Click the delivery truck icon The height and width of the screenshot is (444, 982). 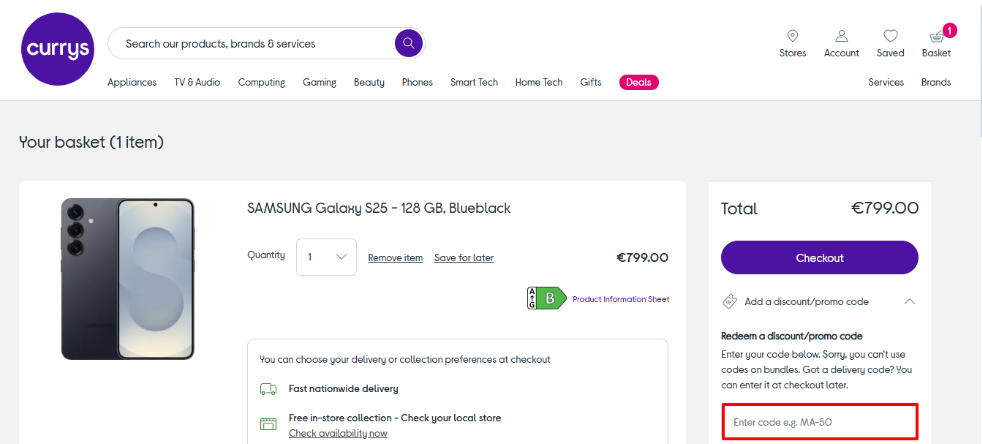pos(269,389)
